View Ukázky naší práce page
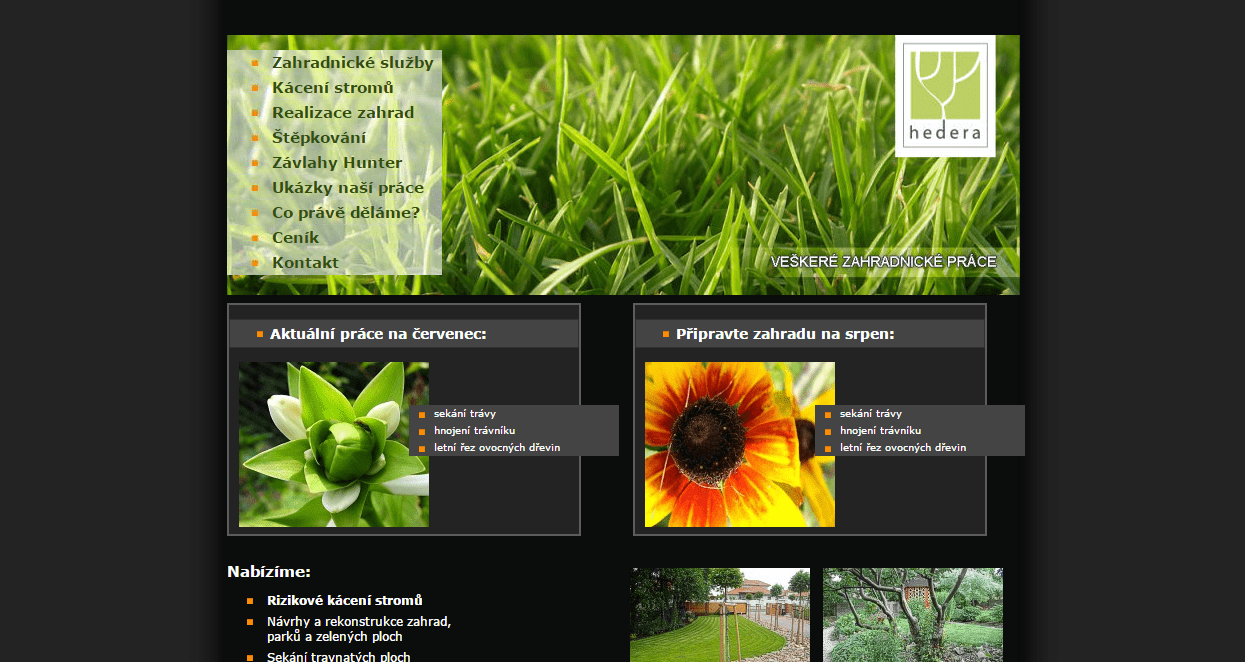This screenshot has width=1245, height=662. coord(348,188)
